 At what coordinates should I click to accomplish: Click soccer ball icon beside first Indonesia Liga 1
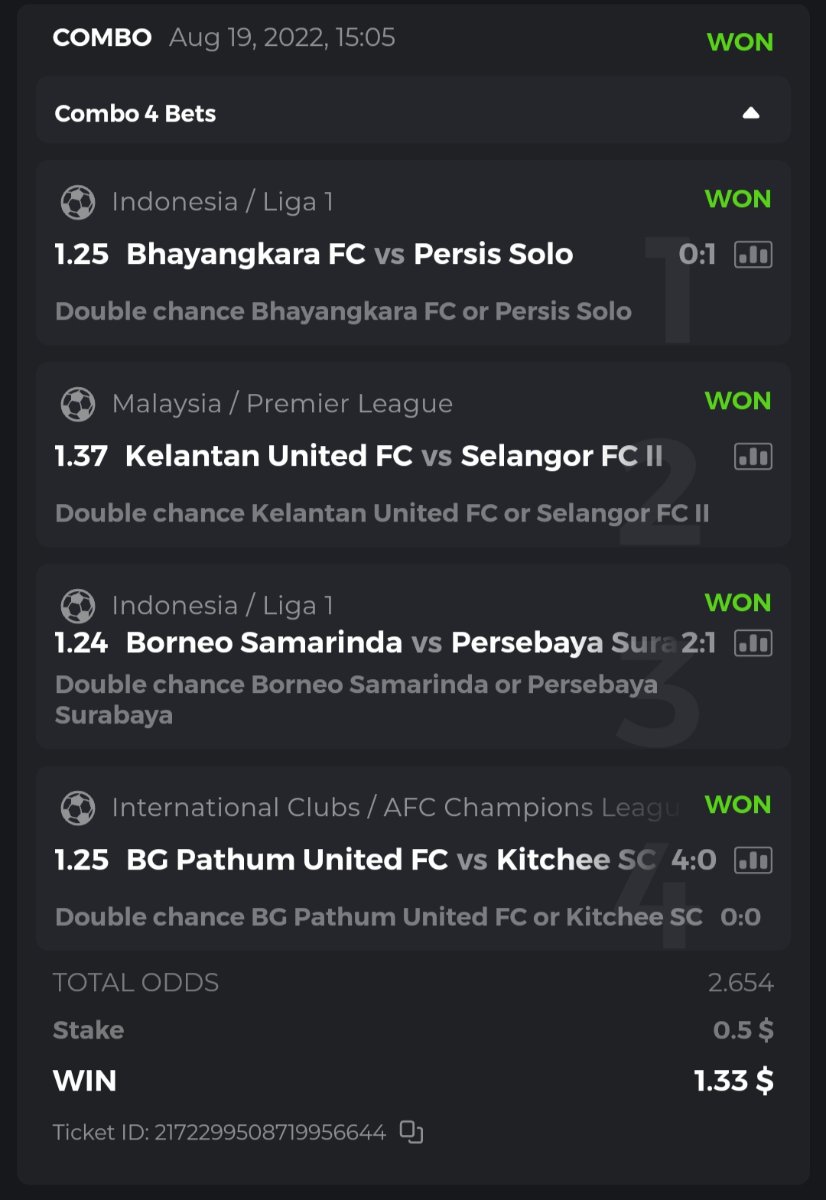click(78, 202)
